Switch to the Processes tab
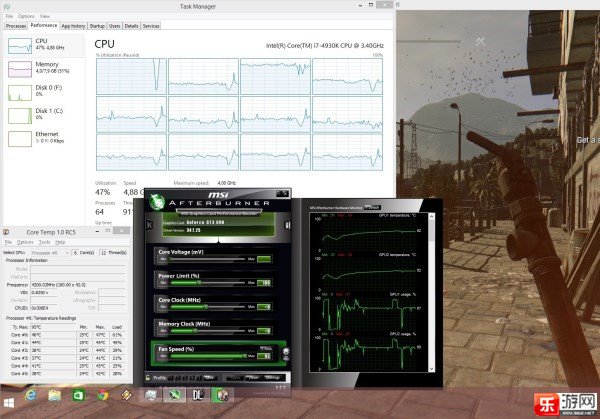The image size is (600, 419). tap(16, 26)
